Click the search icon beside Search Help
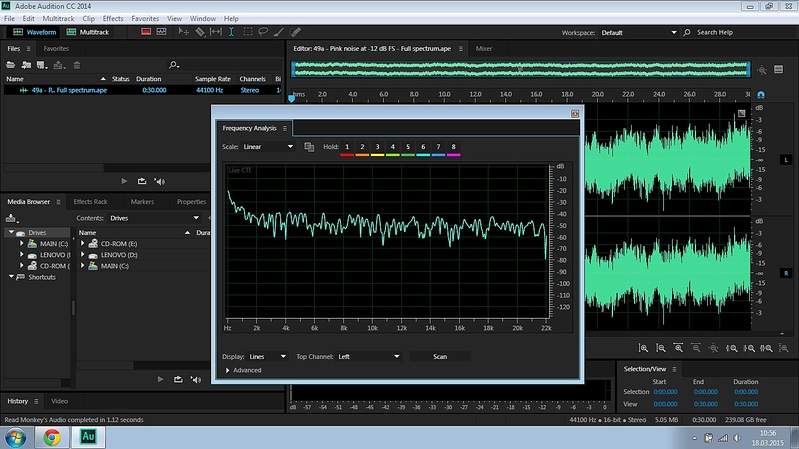Viewport: 799px width, 449px height. pyautogui.click(x=686, y=32)
